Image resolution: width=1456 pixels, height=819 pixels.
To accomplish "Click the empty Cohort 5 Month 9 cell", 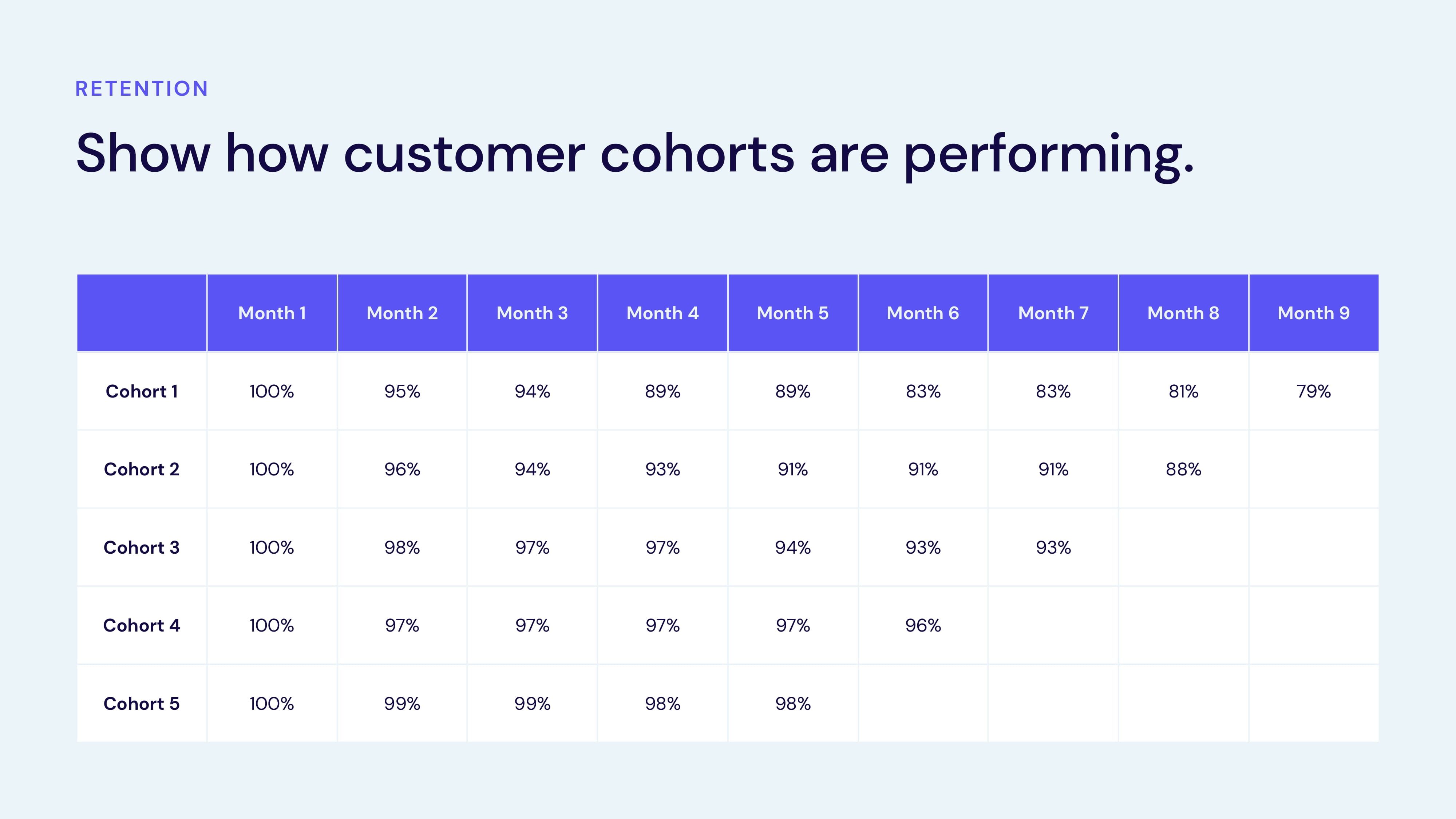I will click(x=1314, y=704).
